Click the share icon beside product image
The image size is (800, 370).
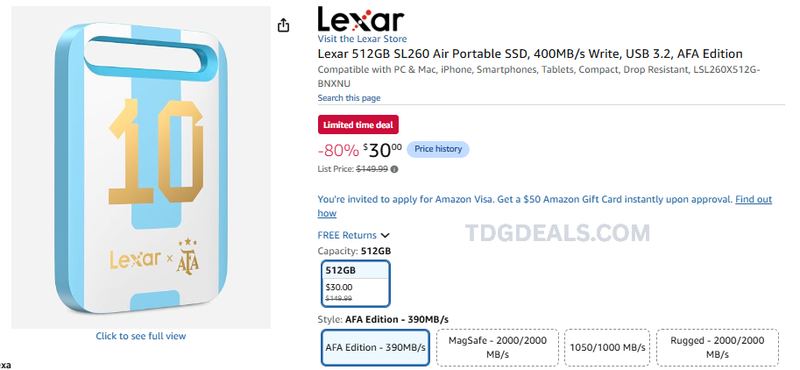coord(283,25)
